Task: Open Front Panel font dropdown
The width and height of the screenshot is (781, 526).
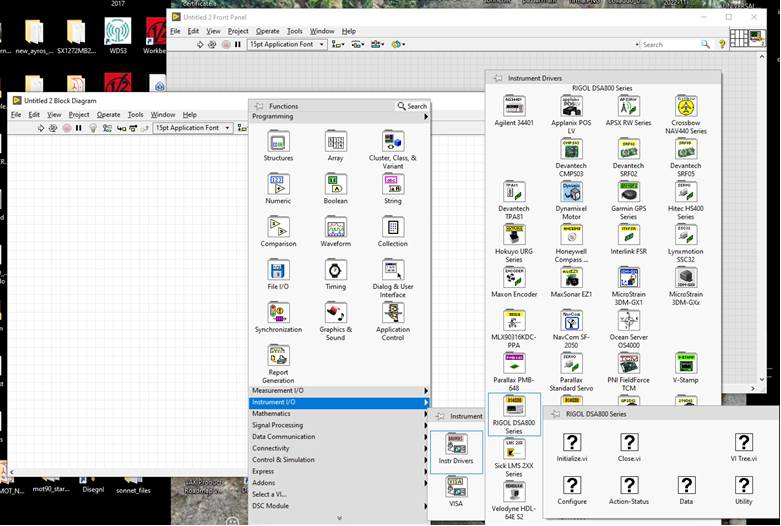Action: [286, 44]
